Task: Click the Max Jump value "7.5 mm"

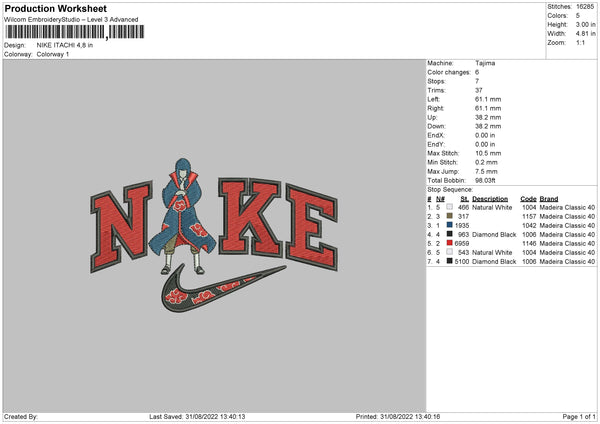Action: [486, 171]
